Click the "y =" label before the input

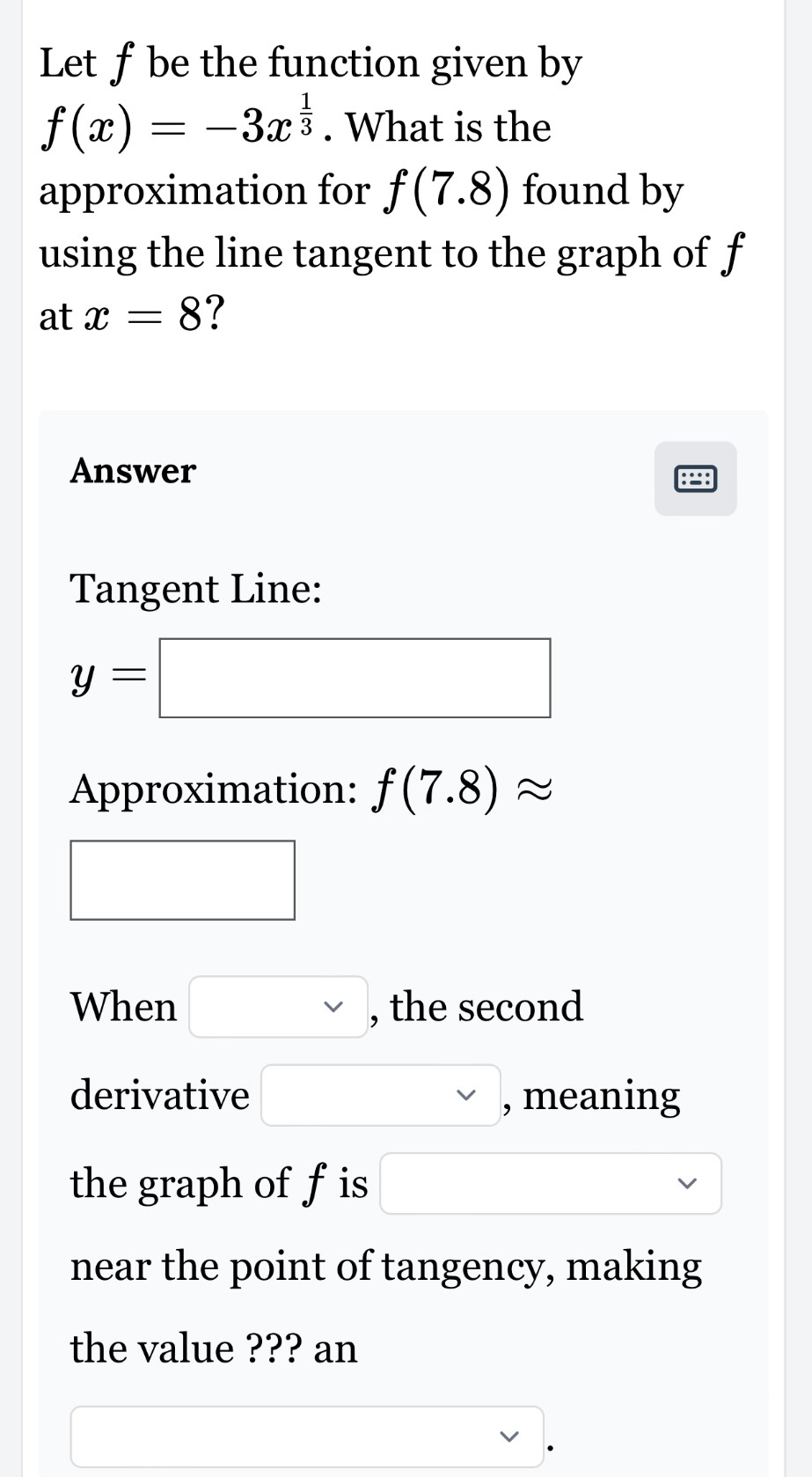coord(106,678)
